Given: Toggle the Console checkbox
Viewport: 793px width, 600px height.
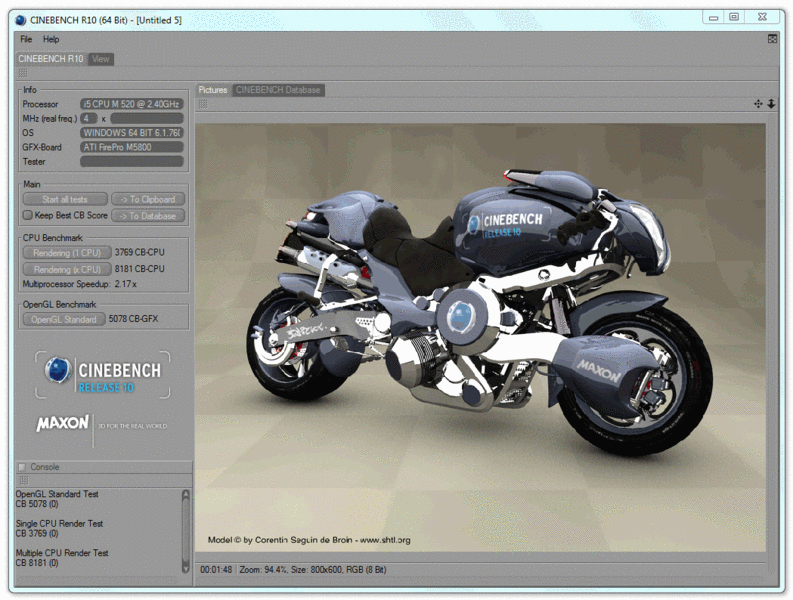Looking at the screenshot, I should [22, 467].
